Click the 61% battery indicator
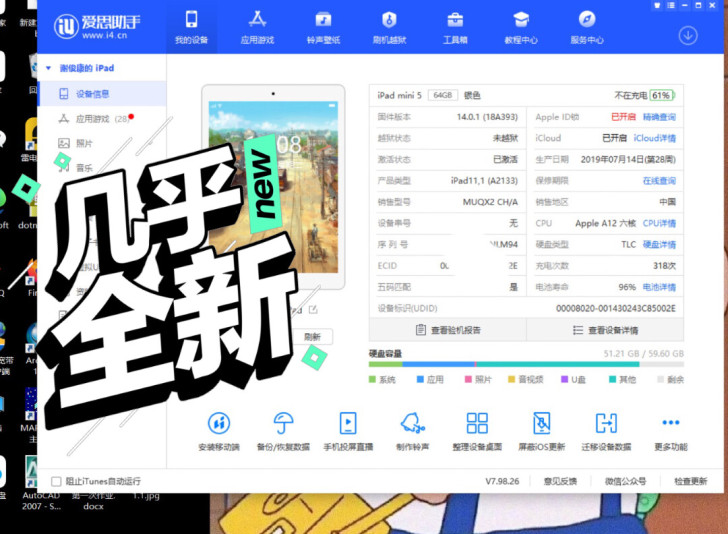Viewport: 728px width, 534px height. coord(662,95)
